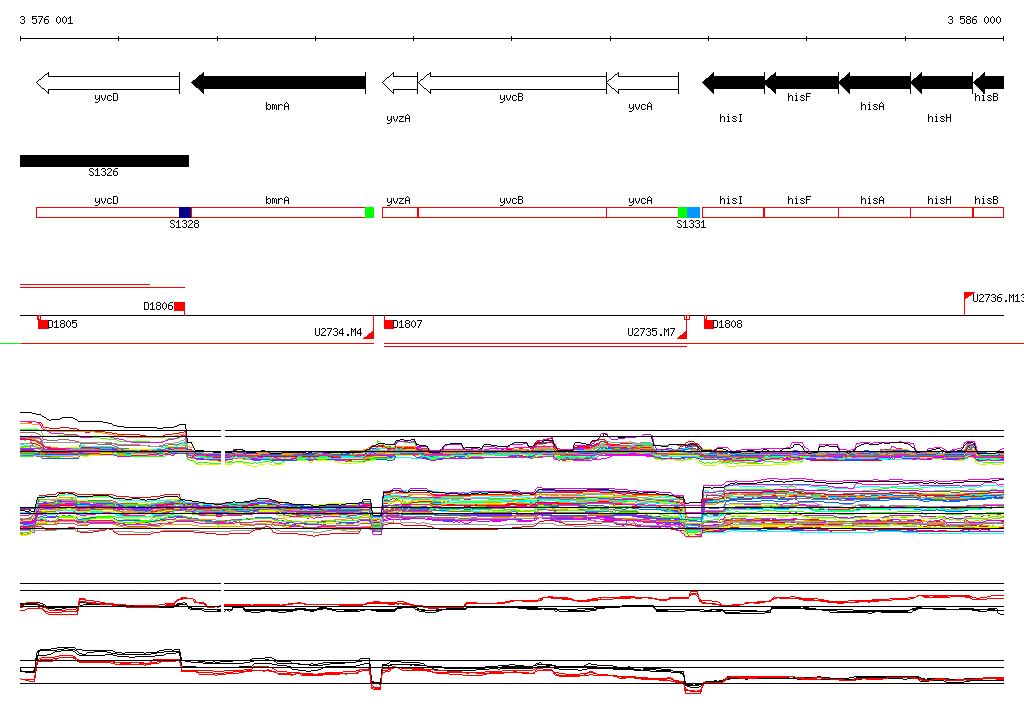
Task: Click the D1808 text label
Action: click(x=728, y=324)
